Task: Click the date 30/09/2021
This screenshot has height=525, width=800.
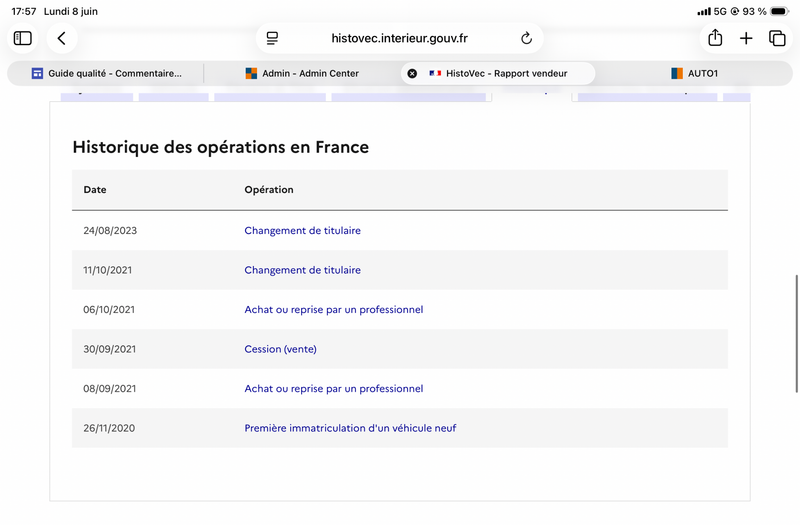Action: [x=110, y=349]
